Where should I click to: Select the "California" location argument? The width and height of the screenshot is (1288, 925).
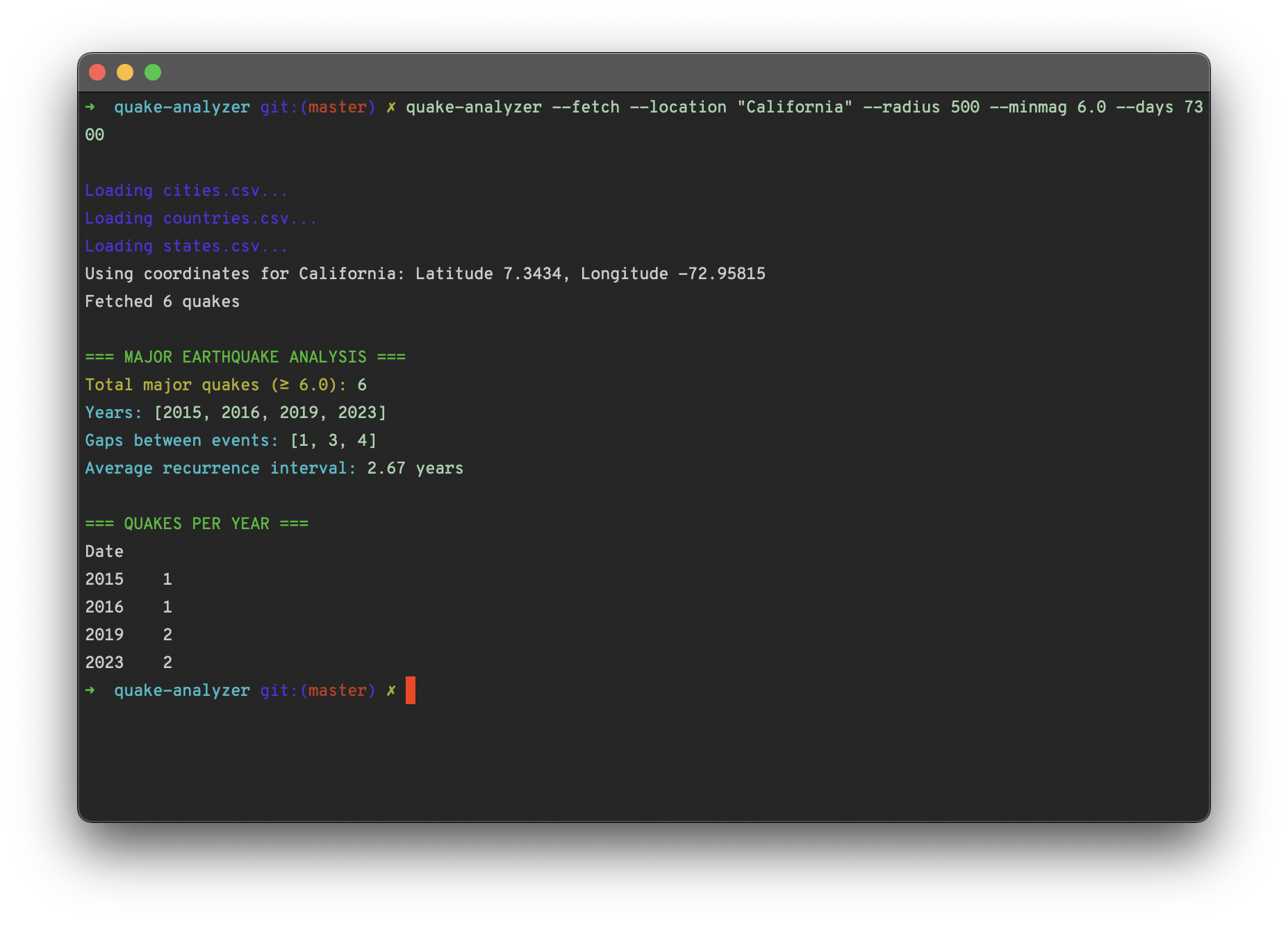tap(796, 107)
